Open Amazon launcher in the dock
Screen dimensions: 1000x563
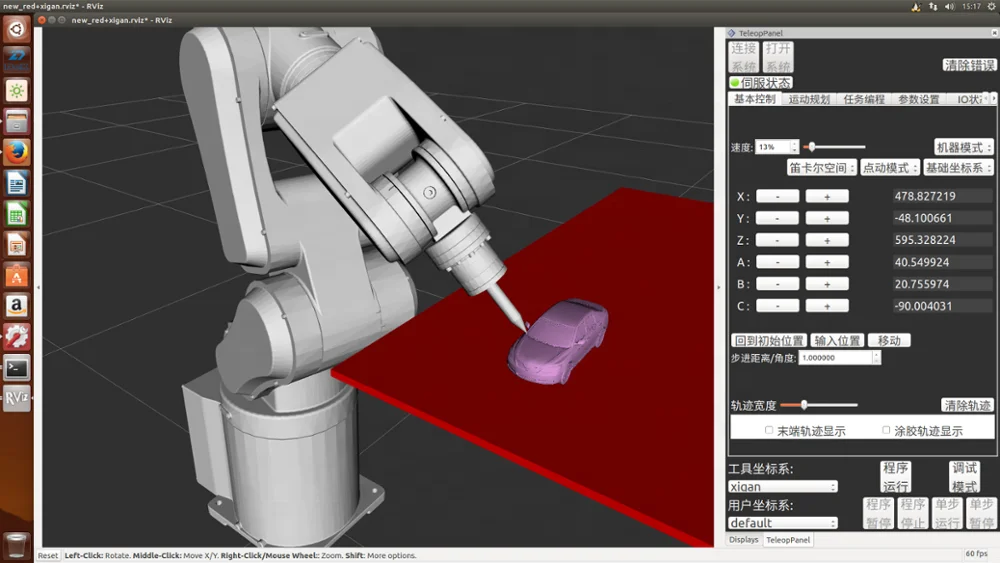click(x=17, y=306)
